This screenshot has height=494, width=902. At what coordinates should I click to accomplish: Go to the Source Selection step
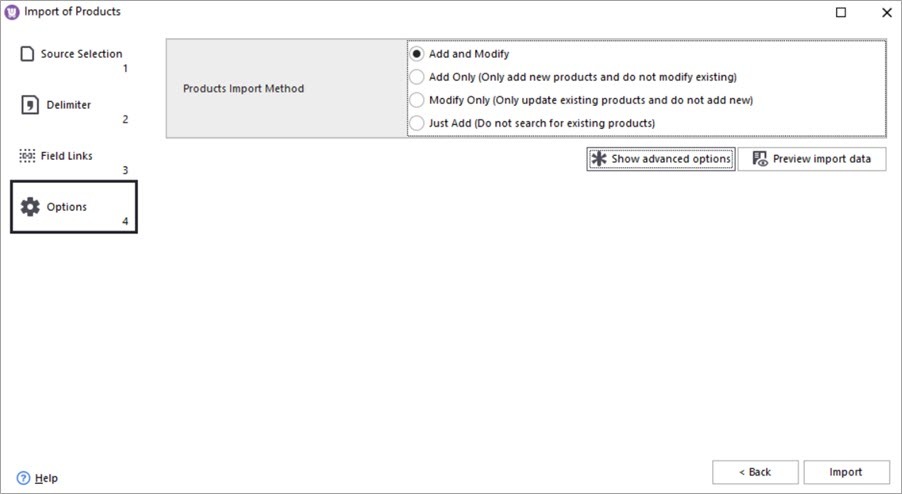pos(81,54)
